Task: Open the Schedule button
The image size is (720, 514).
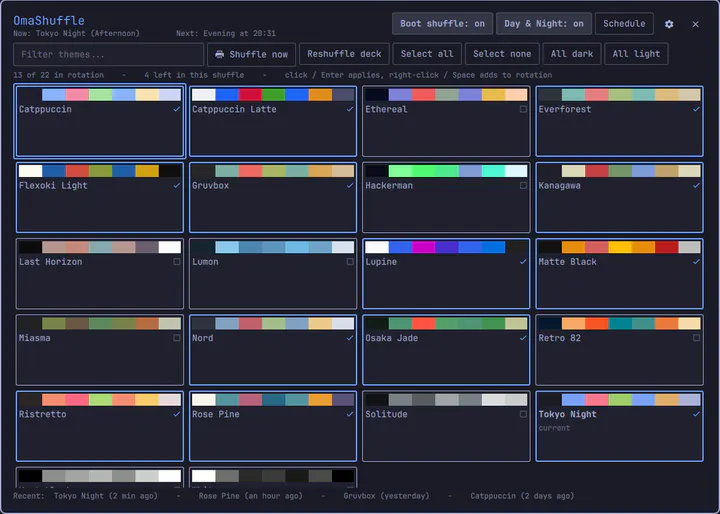Action: [x=624, y=23]
